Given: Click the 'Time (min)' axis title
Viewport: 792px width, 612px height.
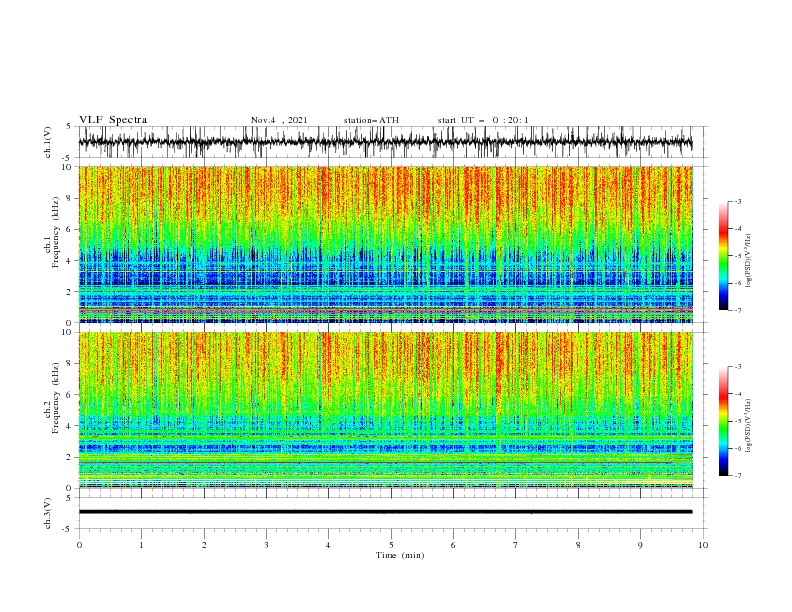Looking at the screenshot, I should [400, 555].
